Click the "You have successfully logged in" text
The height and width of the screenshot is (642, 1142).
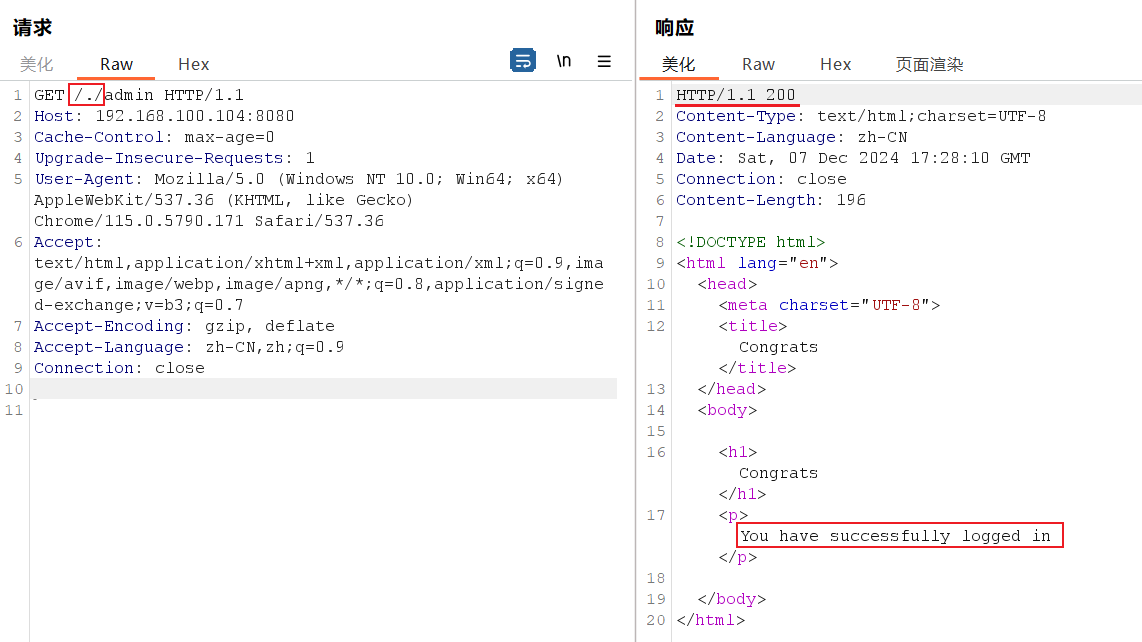click(895, 536)
